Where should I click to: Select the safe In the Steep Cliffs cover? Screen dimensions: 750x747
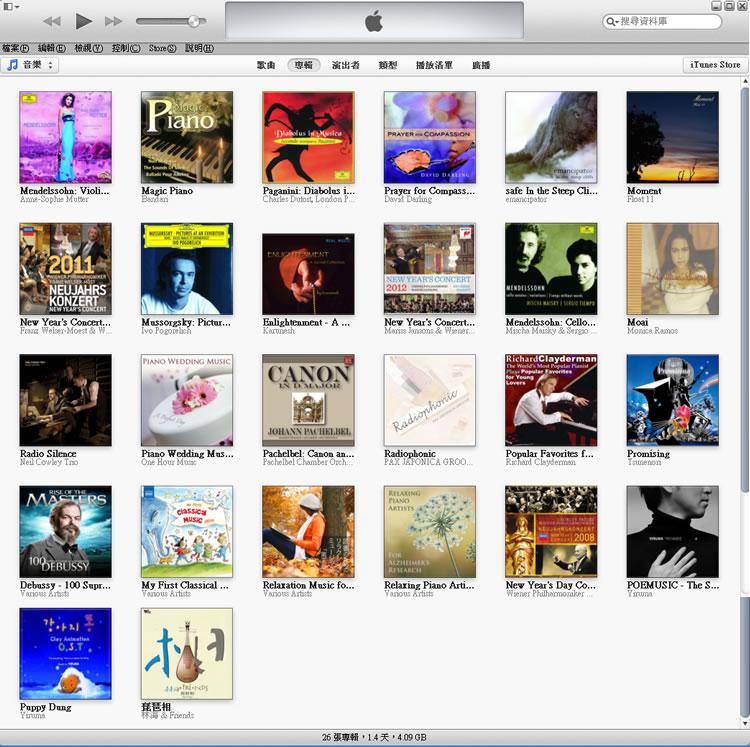551,137
